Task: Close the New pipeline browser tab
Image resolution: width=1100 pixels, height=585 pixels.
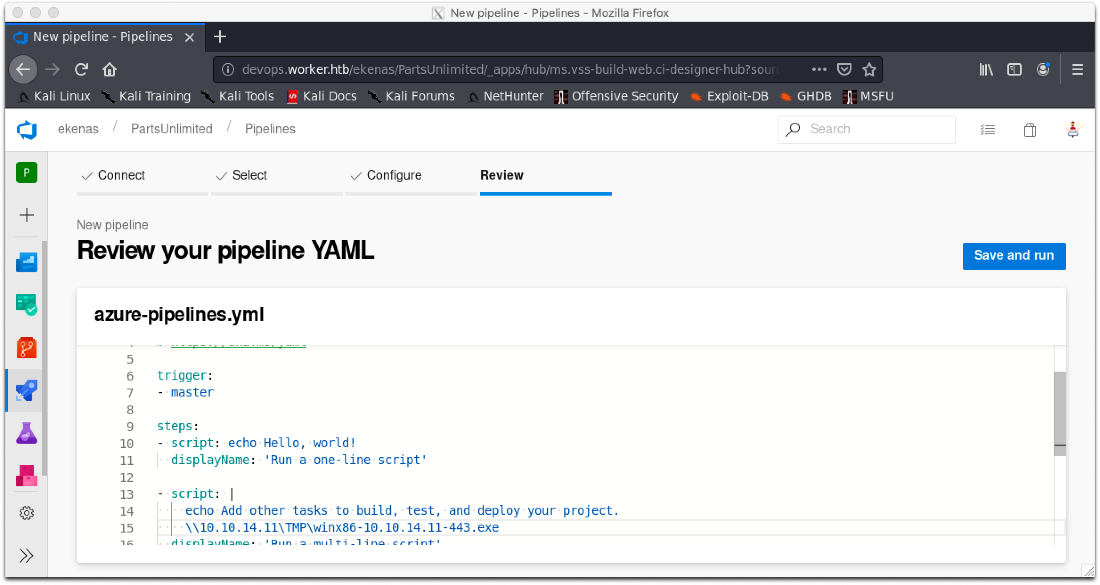Action: (189, 37)
